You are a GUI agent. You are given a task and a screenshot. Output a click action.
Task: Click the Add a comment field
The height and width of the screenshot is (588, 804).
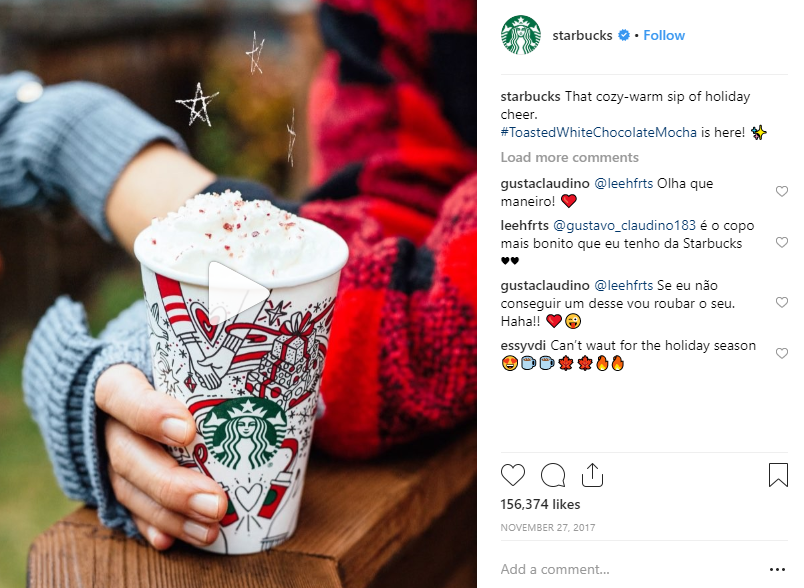click(x=631, y=569)
